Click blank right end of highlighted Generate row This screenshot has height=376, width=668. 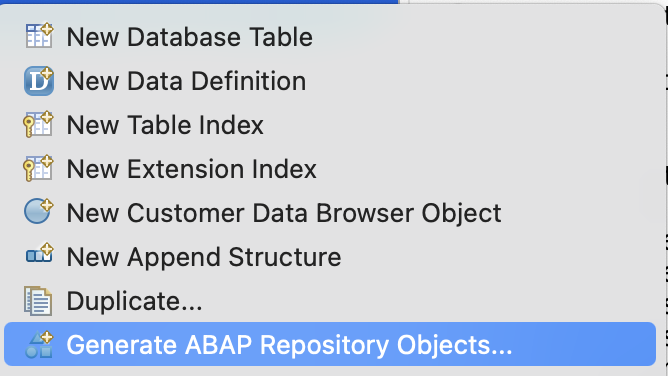point(584,344)
